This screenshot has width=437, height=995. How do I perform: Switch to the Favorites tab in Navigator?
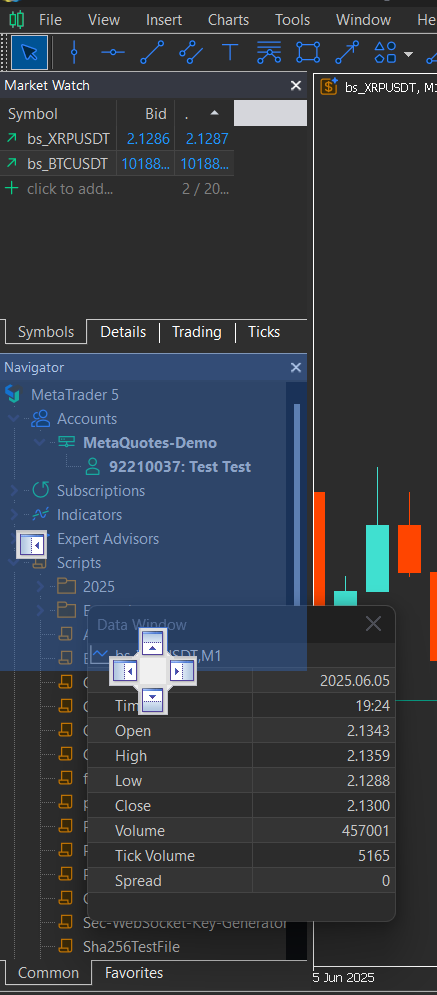tap(134, 972)
